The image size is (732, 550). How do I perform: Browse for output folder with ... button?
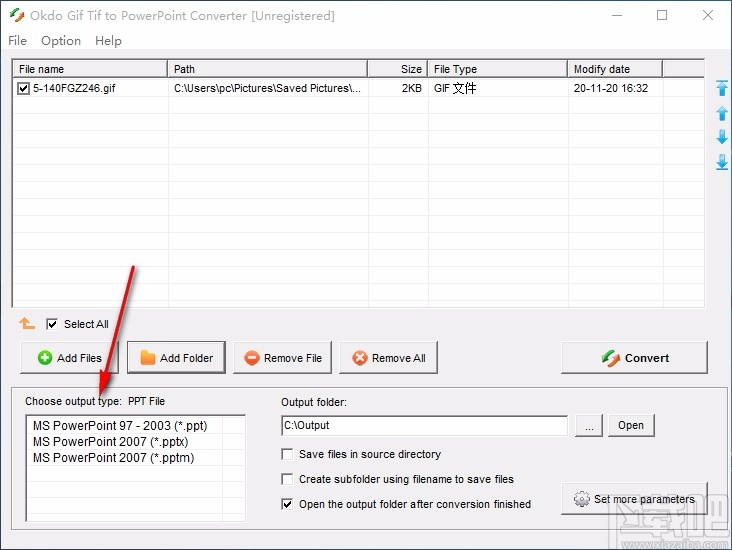click(589, 425)
